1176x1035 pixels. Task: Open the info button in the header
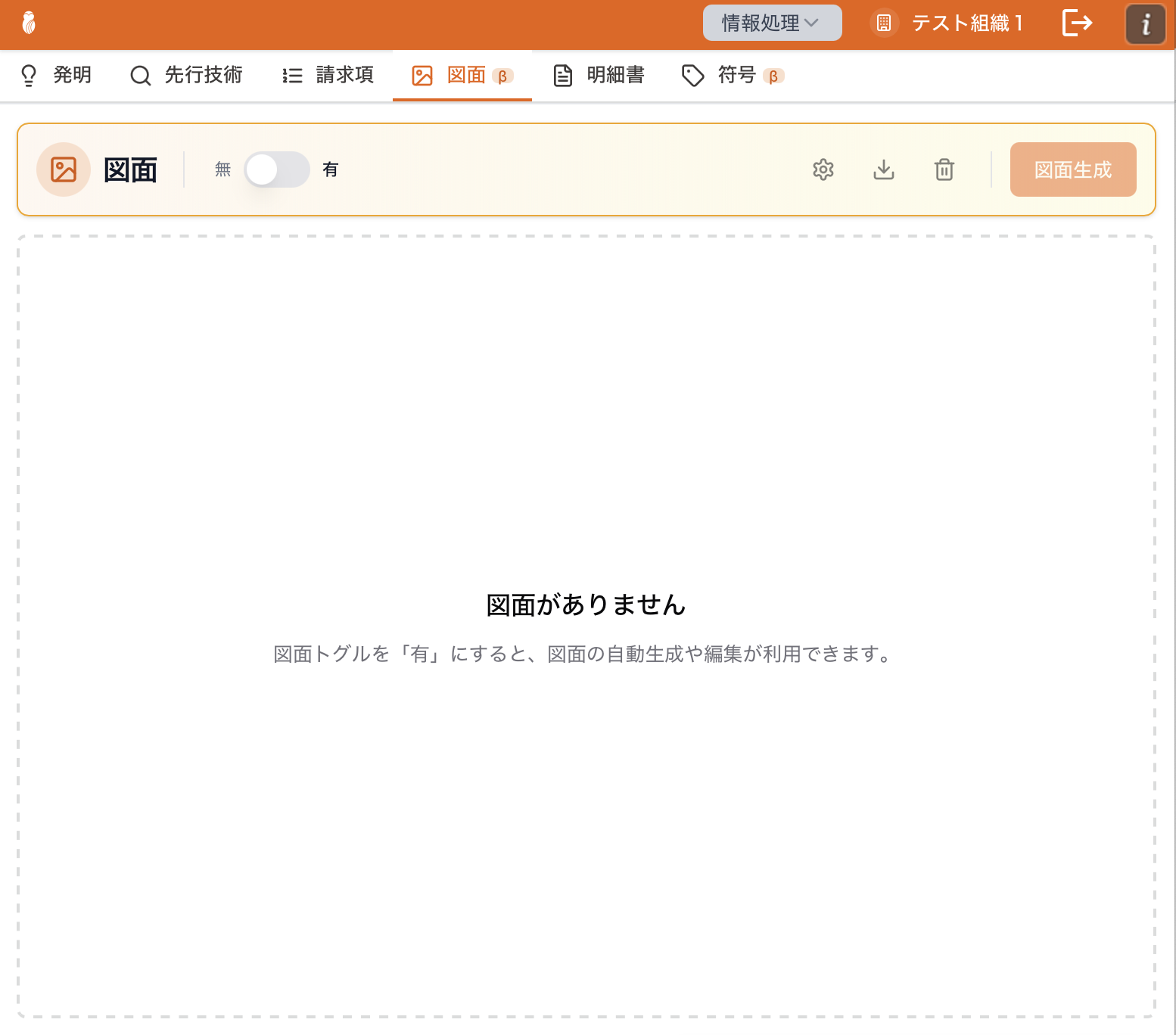1145,24
